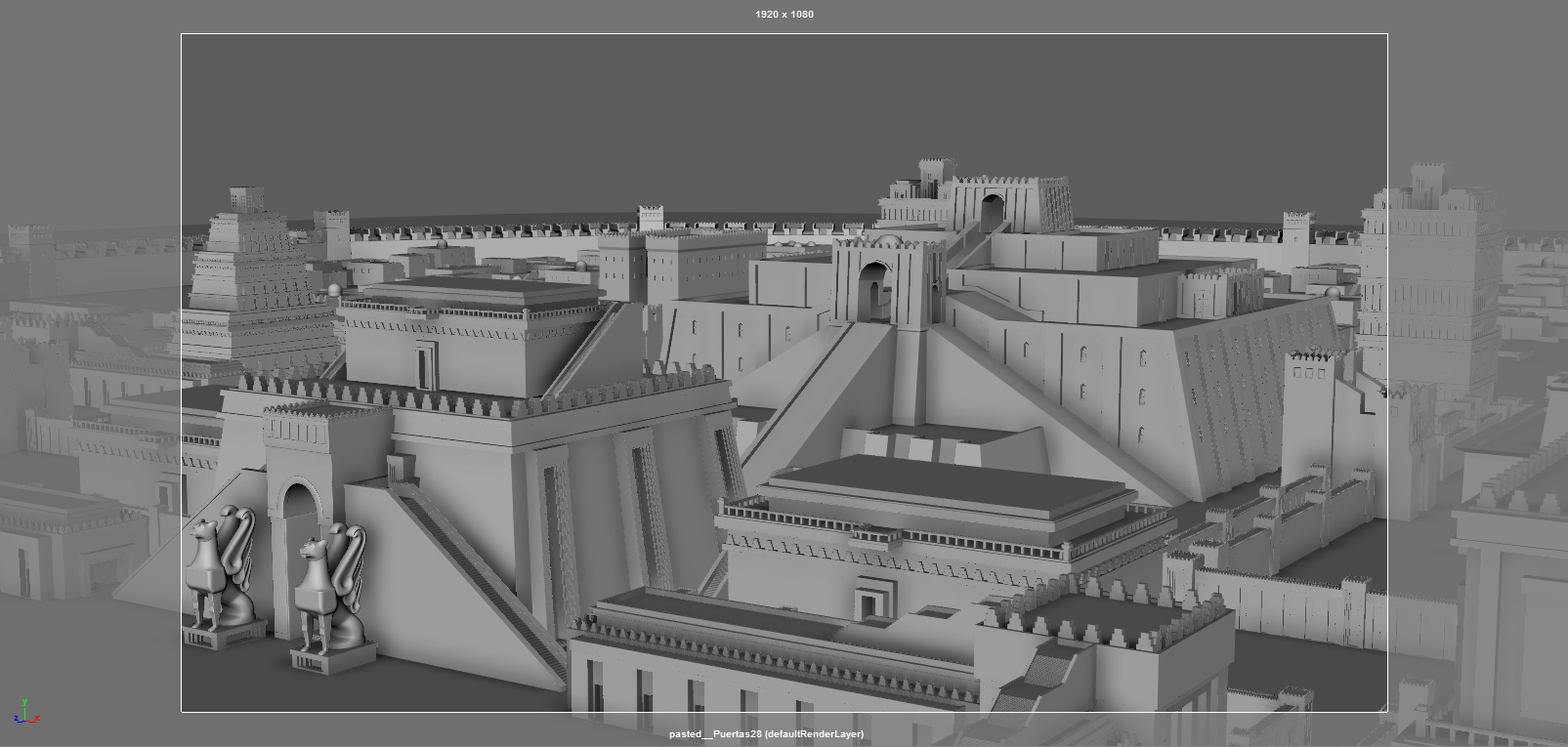The image size is (1568, 747).
Task: Click the 1920 x 1080 resolution gate label
Action: pyautogui.click(x=784, y=15)
